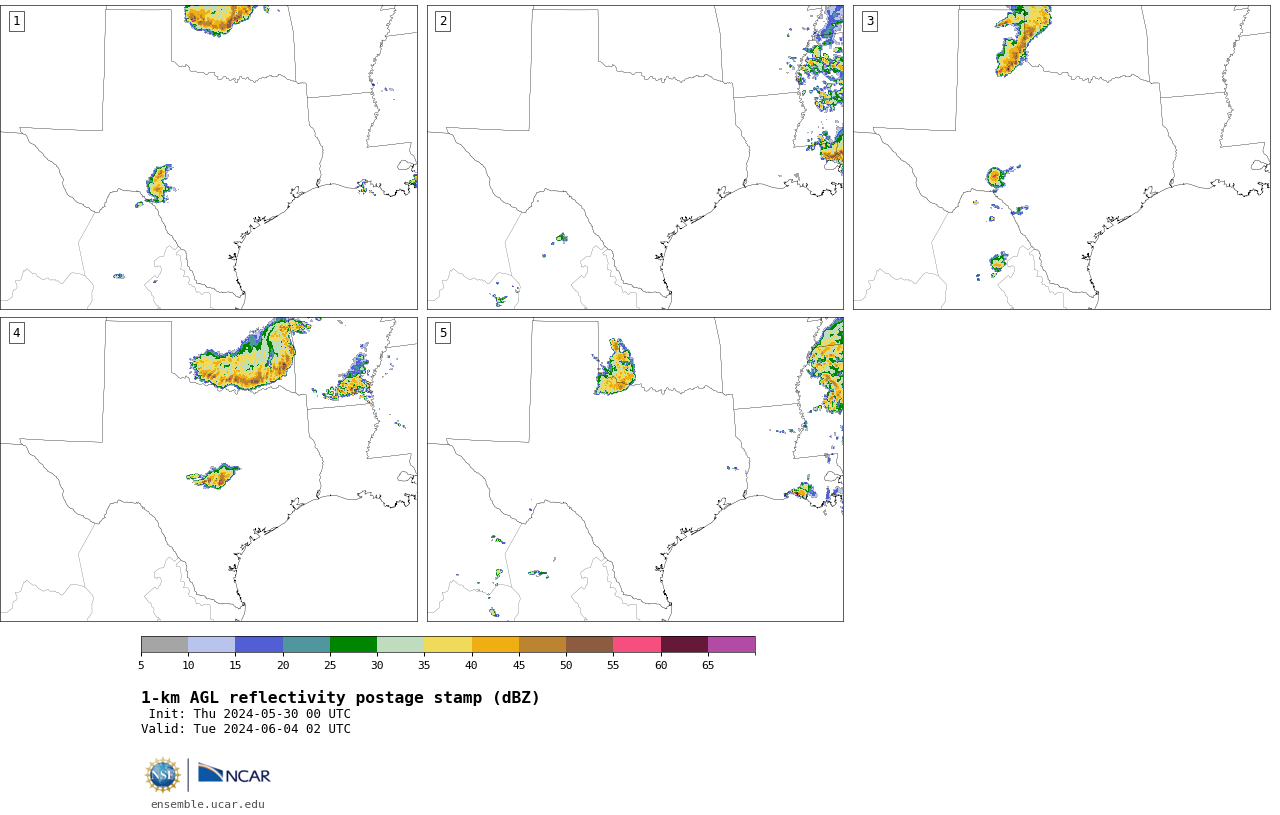Click the dark green 25-30 dBZ swatch
Image resolution: width=1280 pixels, height=815 pixels.
pos(353,644)
